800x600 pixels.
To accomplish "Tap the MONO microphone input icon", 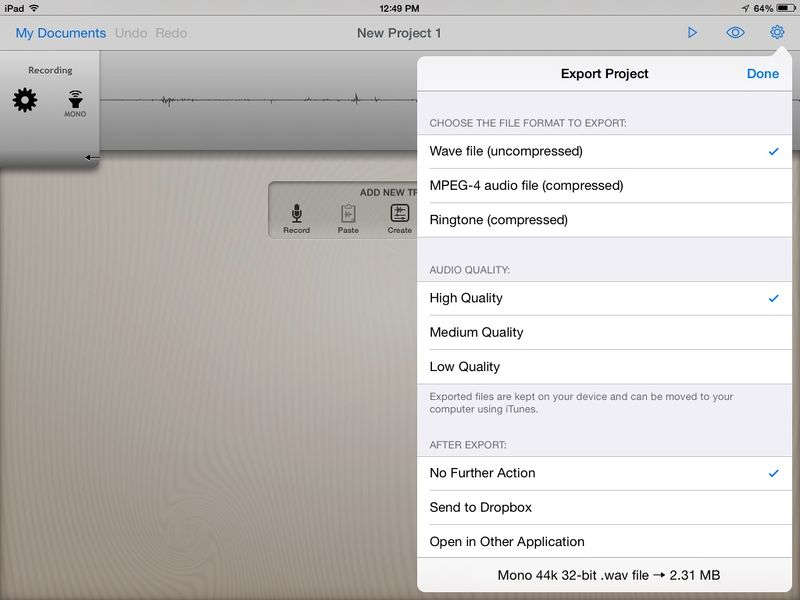I will point(75,102).
